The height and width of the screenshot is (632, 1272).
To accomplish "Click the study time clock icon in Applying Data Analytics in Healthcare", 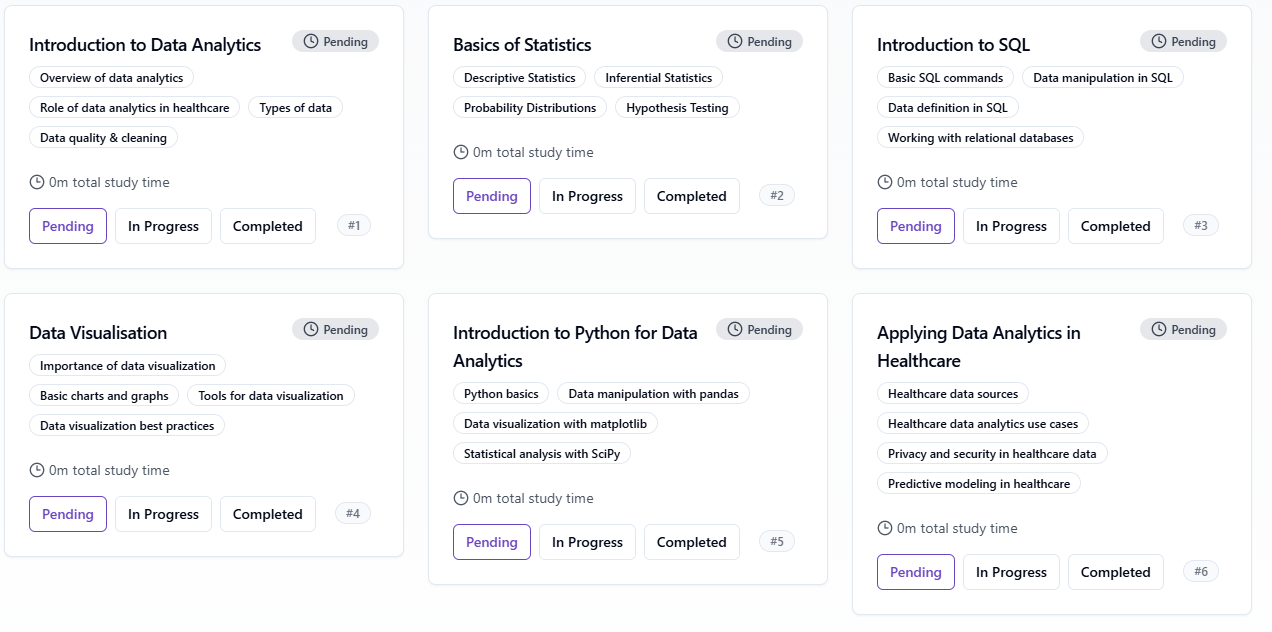I will [885, 528].
